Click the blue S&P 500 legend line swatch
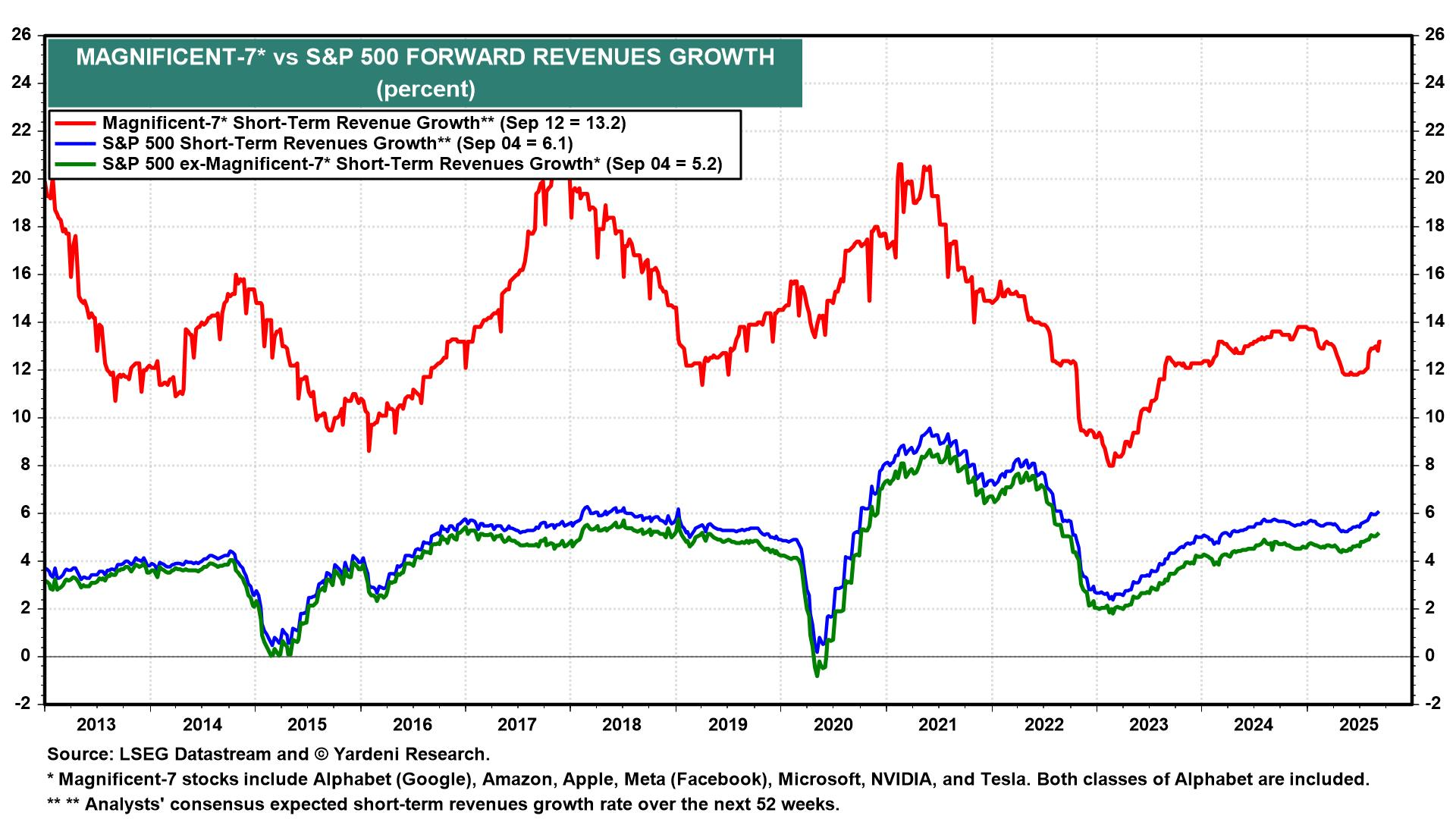The height and width of the screenshot is (819, 1456). click(x=74, y=143)
